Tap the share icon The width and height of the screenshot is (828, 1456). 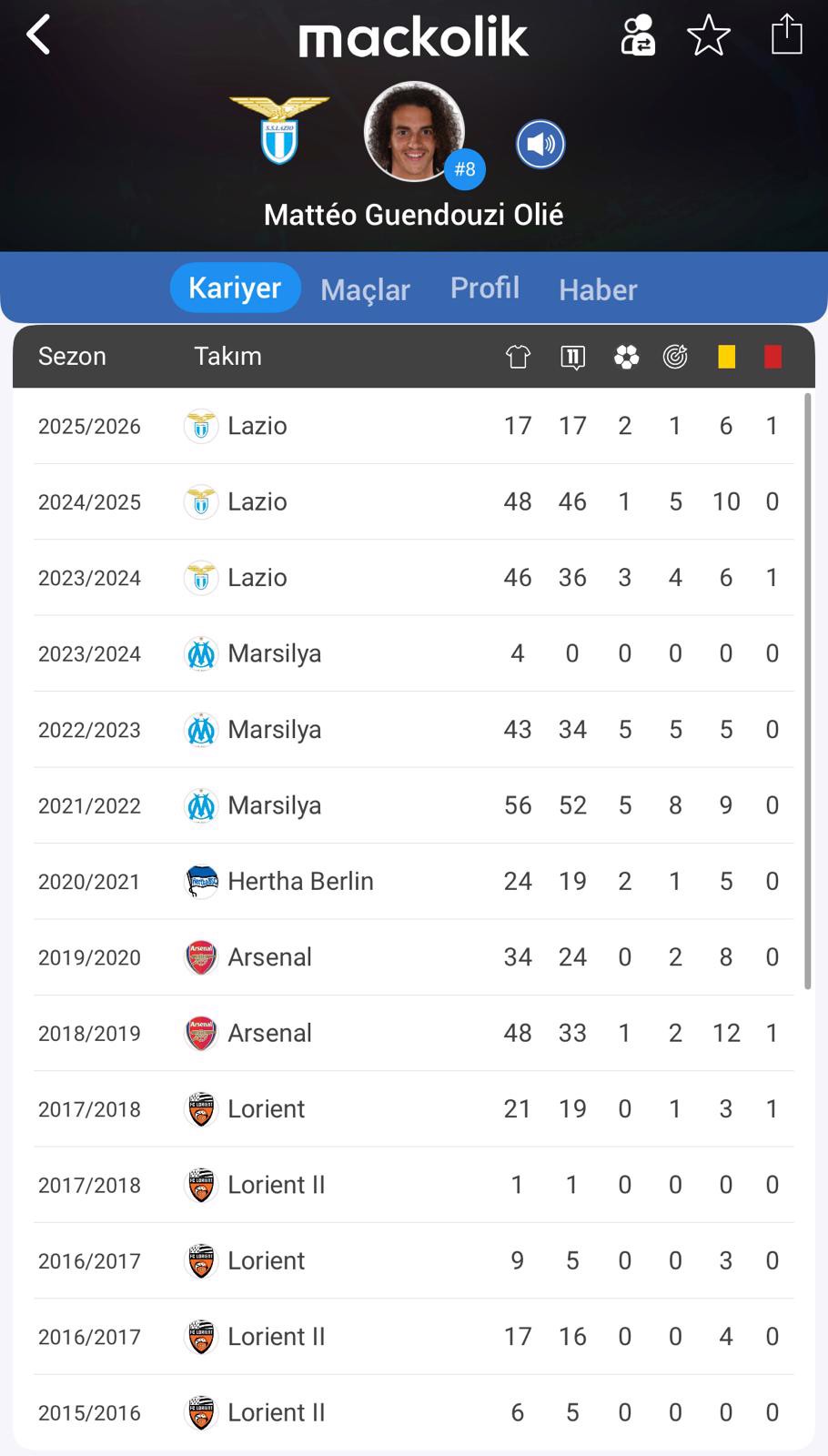coord(786,36)
